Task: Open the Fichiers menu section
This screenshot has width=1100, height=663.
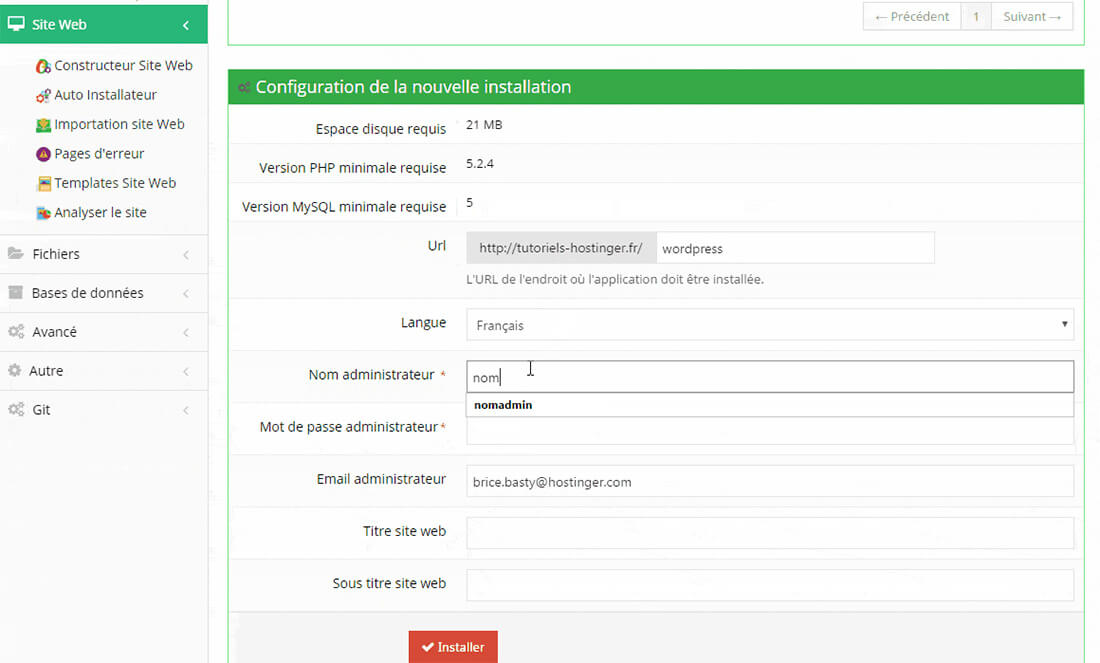Action: coord(104,254)
